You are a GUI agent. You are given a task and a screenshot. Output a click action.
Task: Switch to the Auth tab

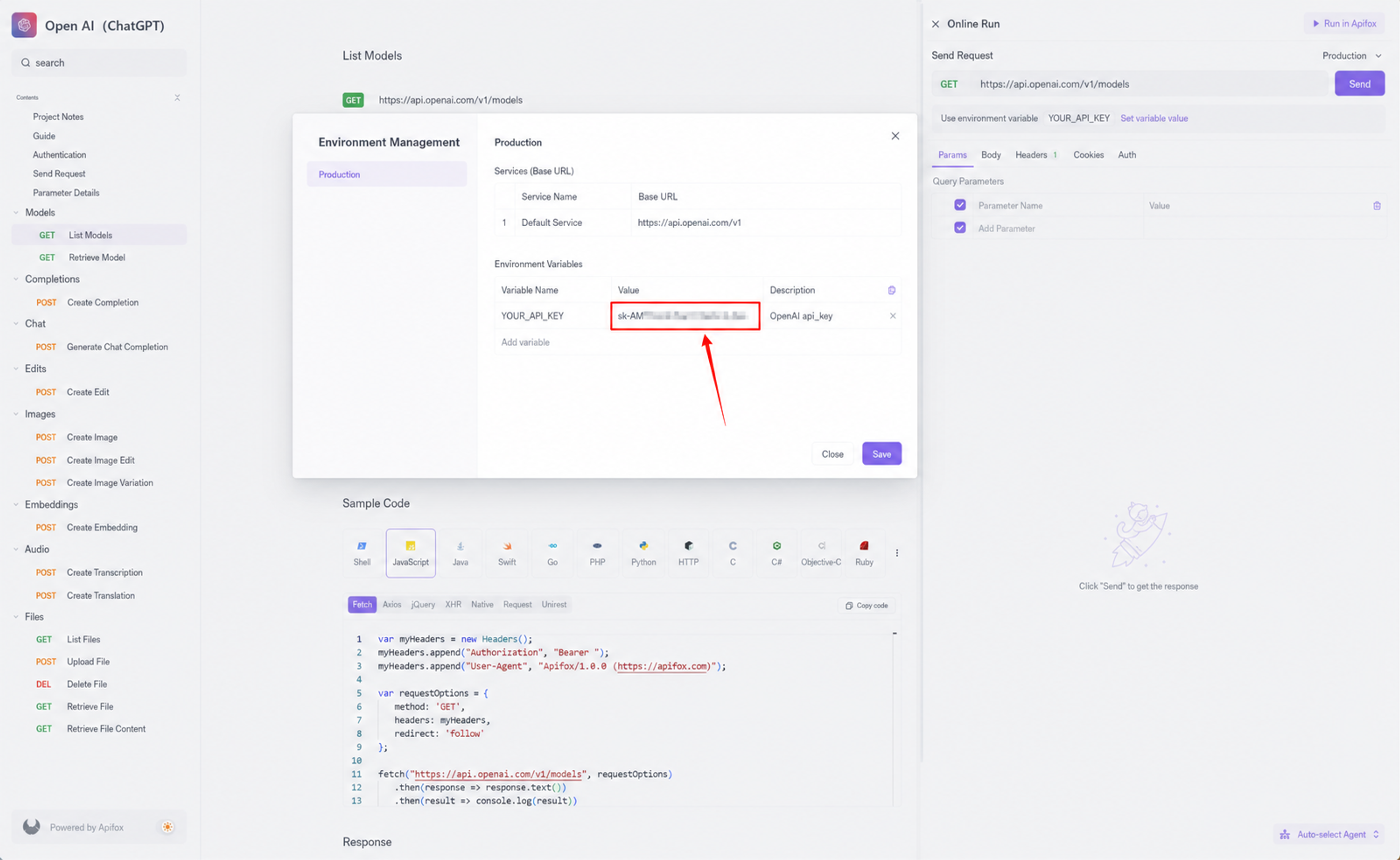(1126, 155)
